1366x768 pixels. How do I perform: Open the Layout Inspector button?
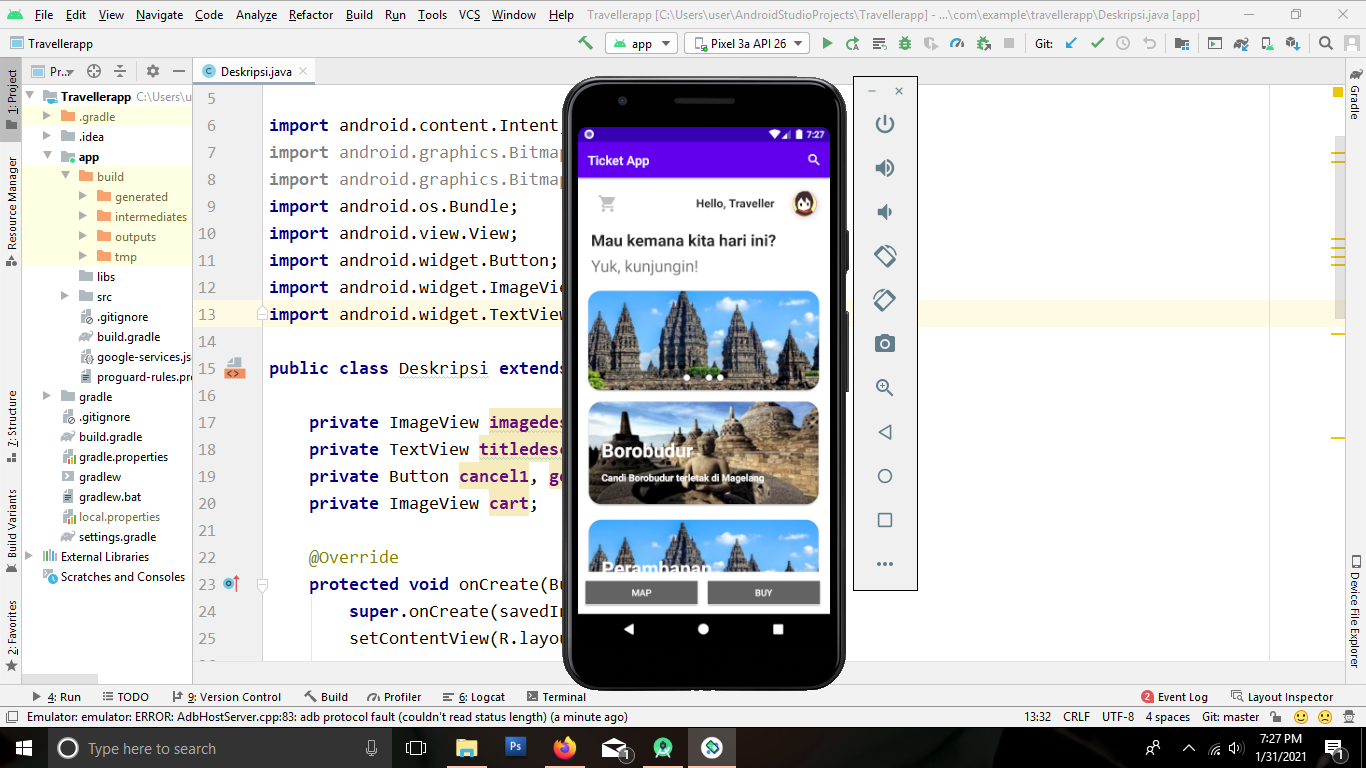[x=1281, y=697]
